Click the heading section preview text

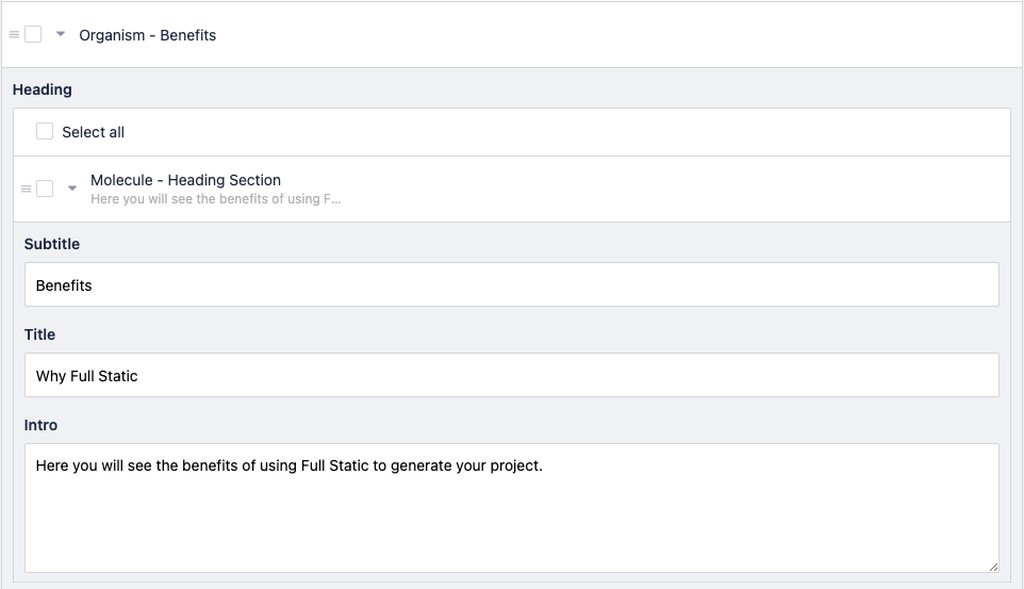(216, 199)
